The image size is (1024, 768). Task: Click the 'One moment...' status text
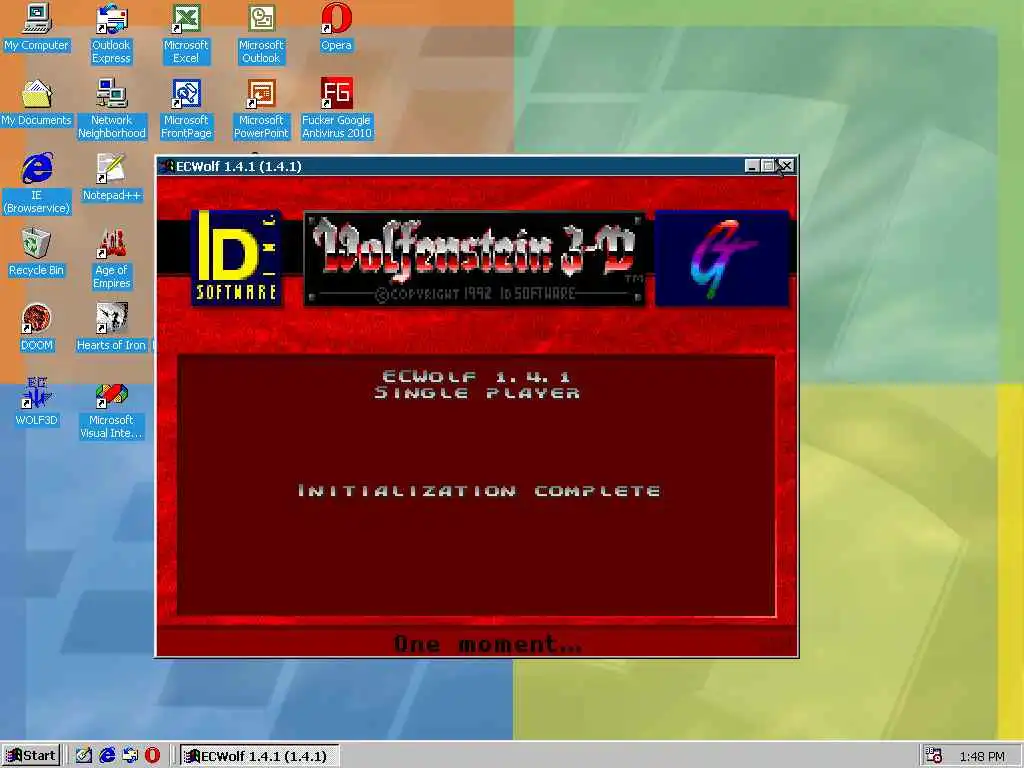tap(488, 644)
